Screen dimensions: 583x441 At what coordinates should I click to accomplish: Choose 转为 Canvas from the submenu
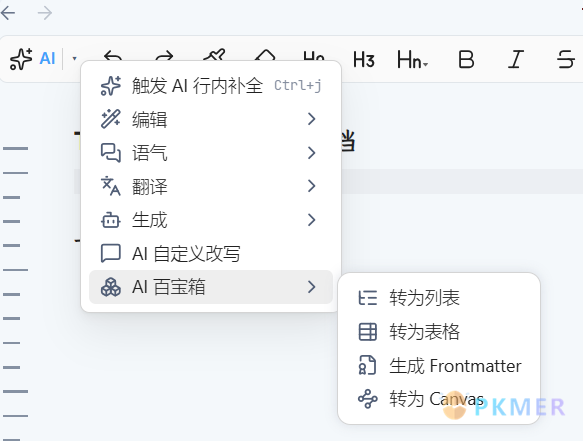439,399
